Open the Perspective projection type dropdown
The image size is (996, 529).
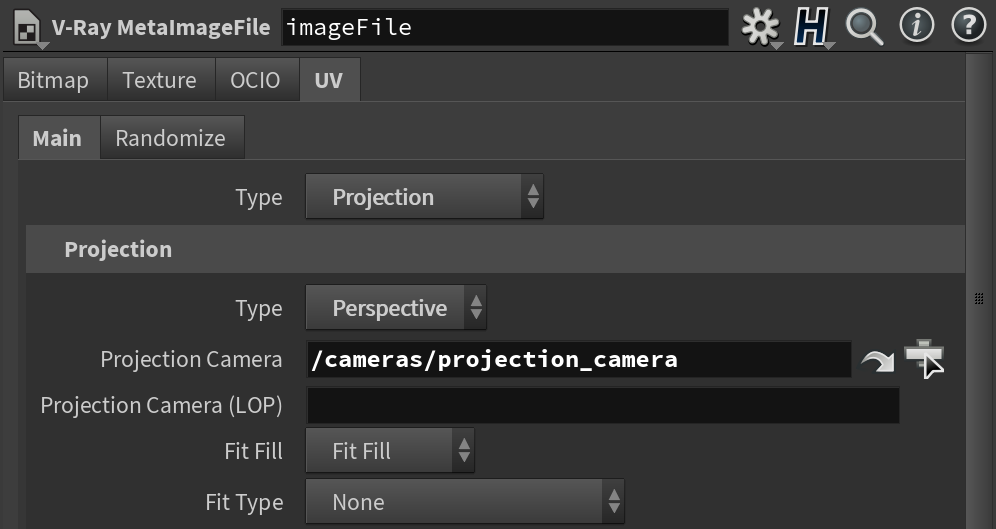(x=396, y=308)
